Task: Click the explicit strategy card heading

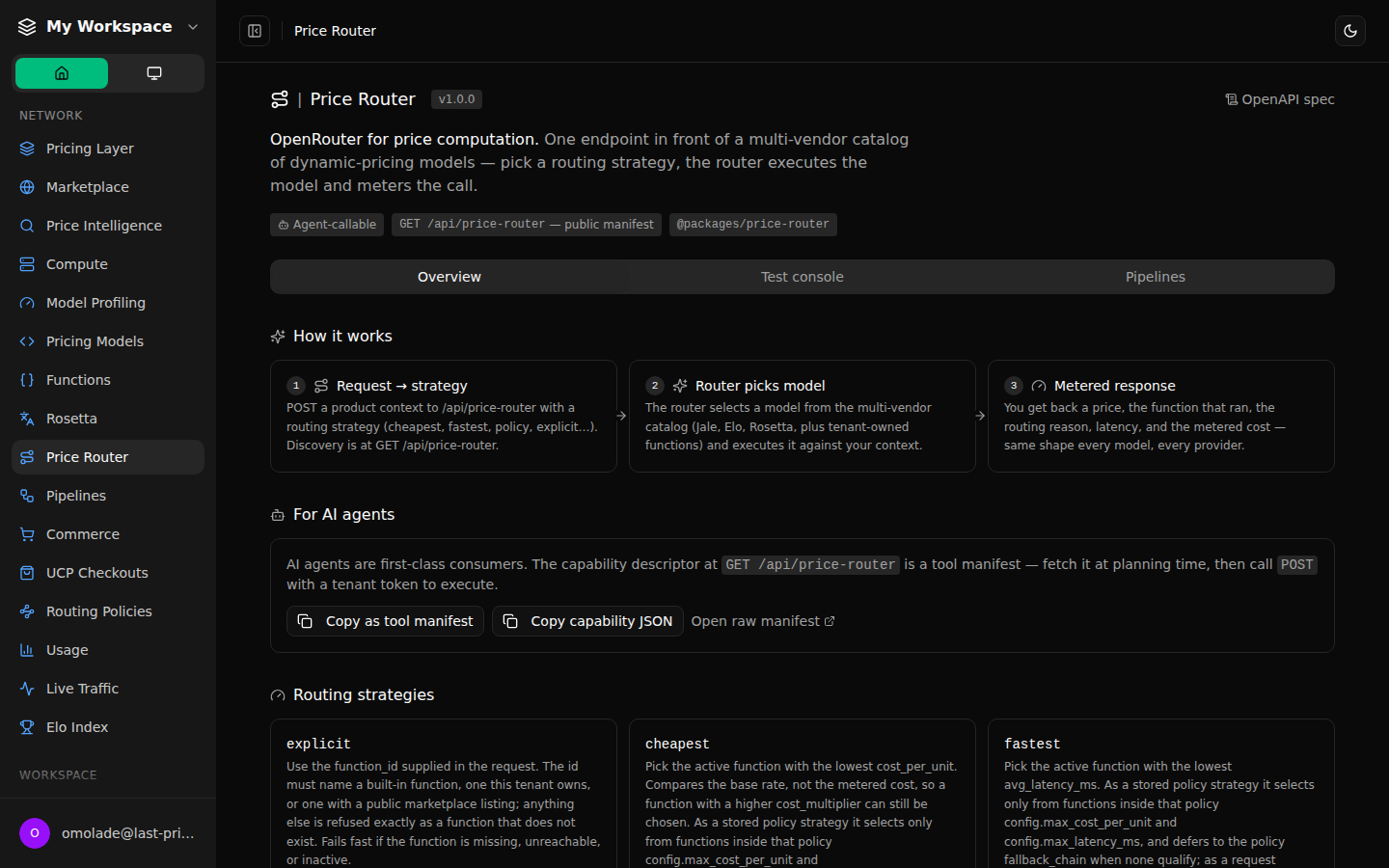Action: tap(318, 744)
